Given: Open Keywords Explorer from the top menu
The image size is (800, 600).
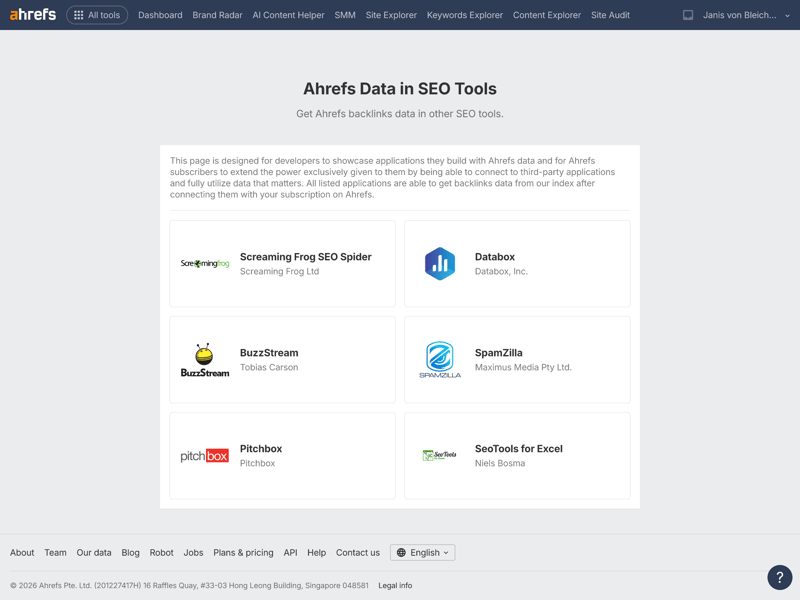Looking at the screenshot, I should click(465, 15).
